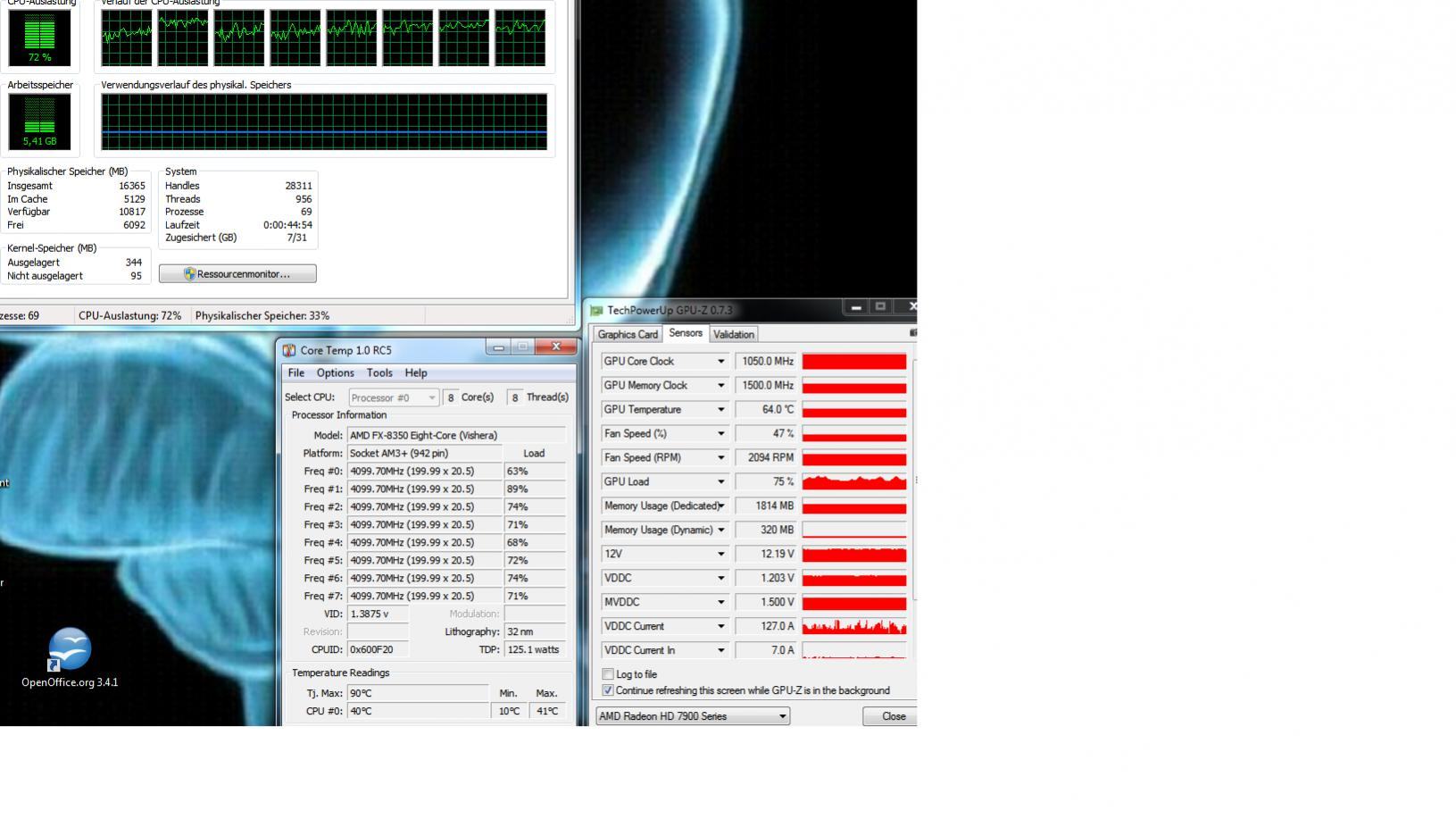
Task: Enable the Log to file checkbox
Action: [x=608, y=674]
